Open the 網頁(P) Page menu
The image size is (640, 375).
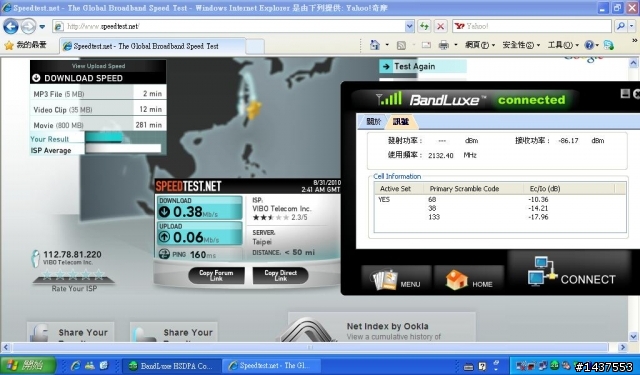480,45
